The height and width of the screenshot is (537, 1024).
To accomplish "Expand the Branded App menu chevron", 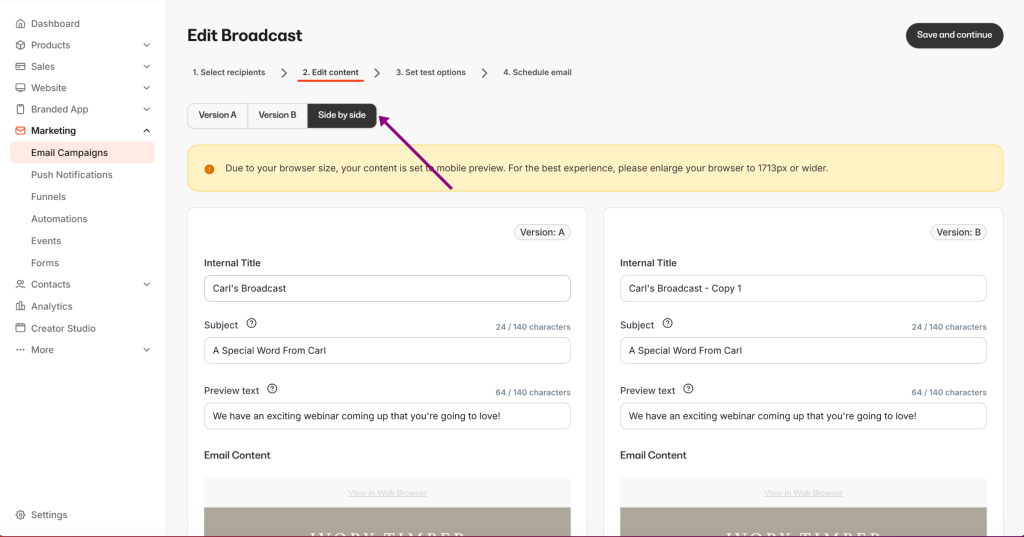I will click(x=146, y=109).
